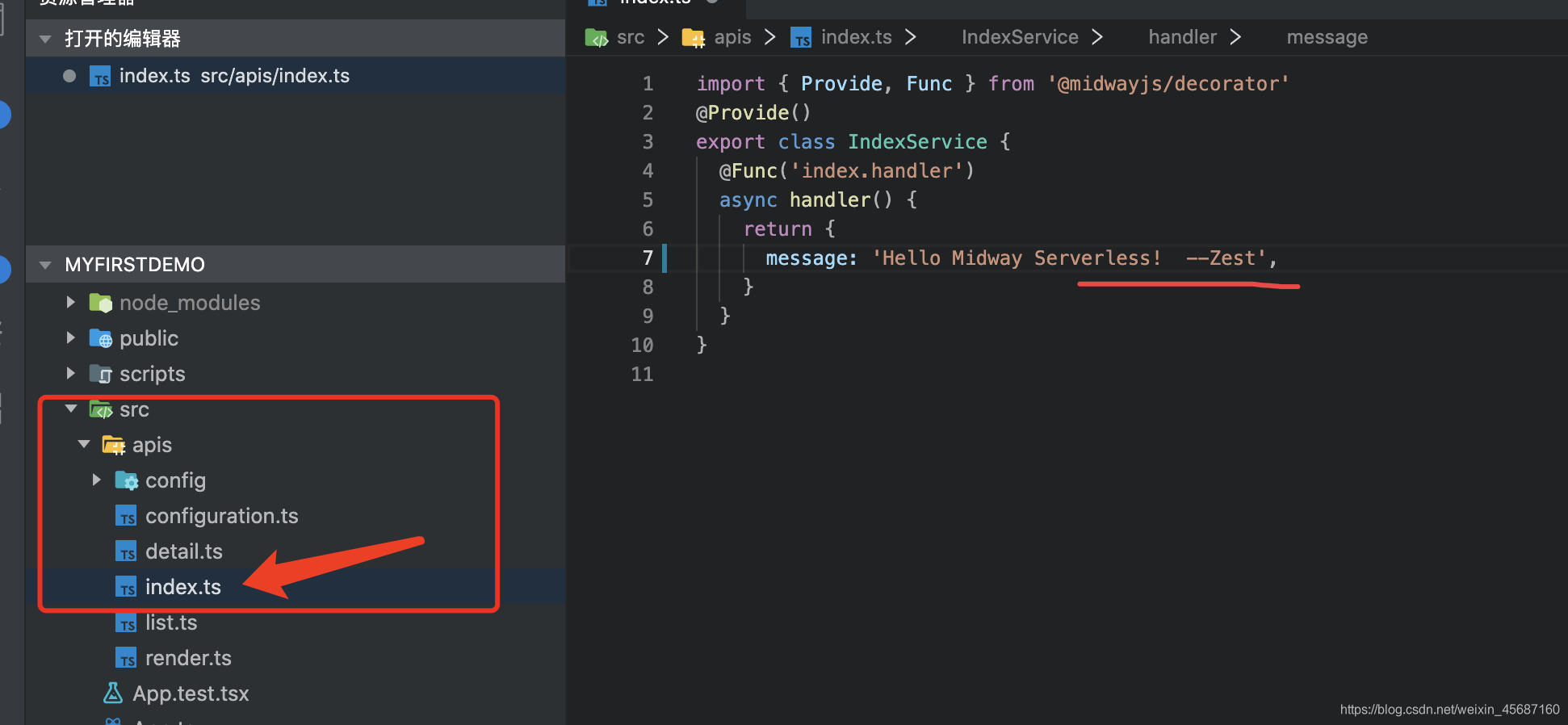Select src in the breadcrumb path
Viewport: 1568px width, 725px height.
631,37
